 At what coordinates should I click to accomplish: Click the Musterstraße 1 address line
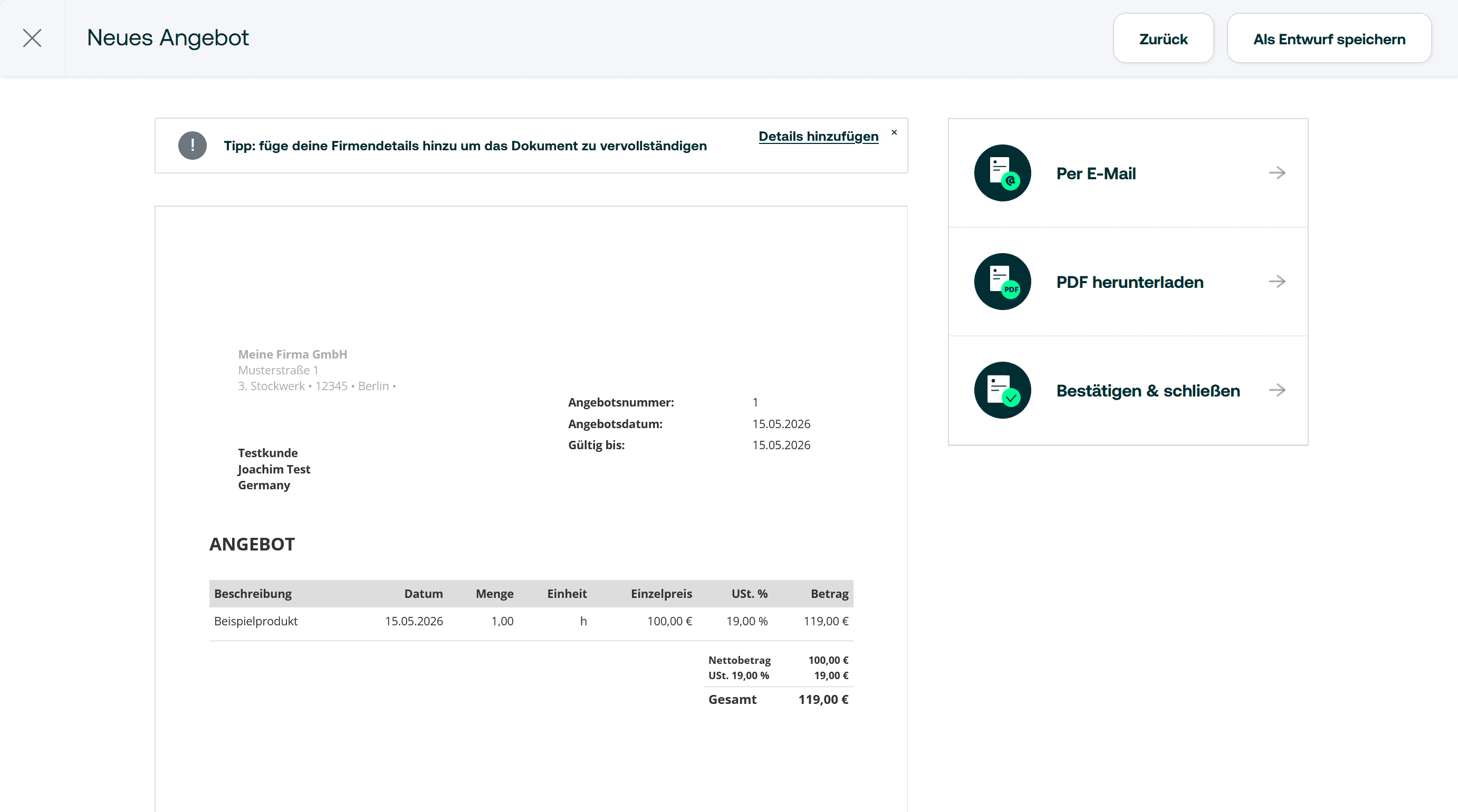tap(278, 370)
